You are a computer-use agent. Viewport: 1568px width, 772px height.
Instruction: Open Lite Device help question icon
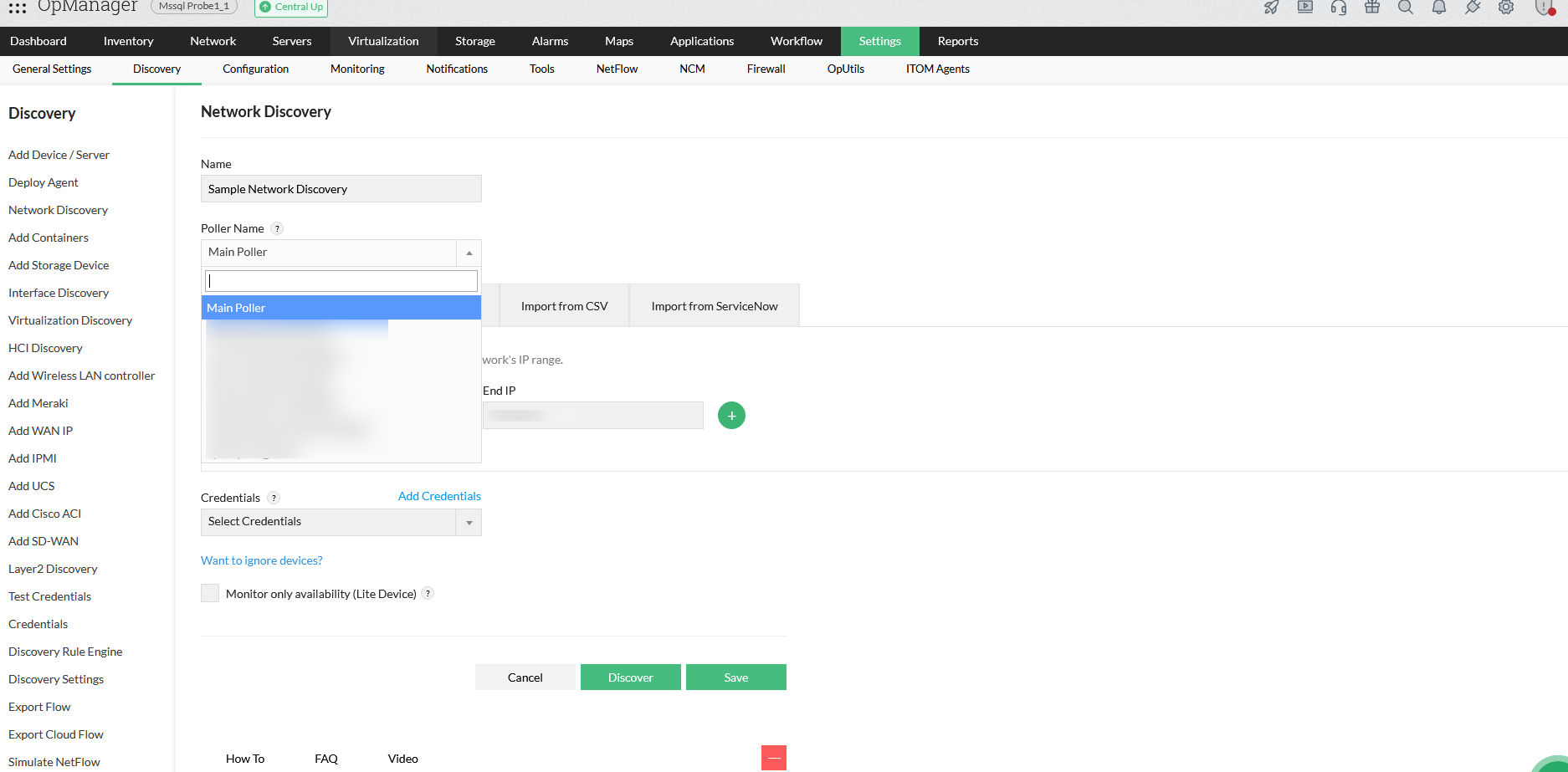point(428,594)
